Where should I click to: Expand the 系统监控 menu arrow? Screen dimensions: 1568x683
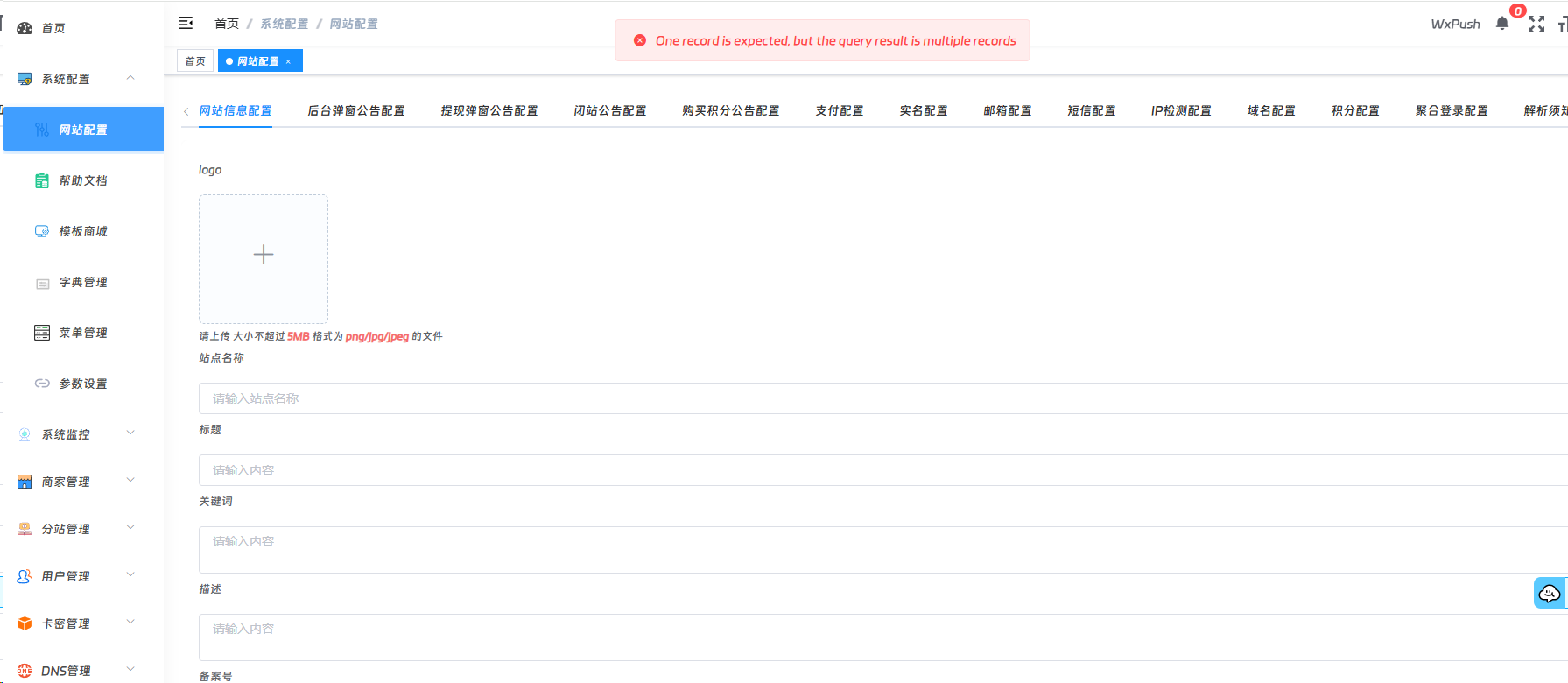130,433
